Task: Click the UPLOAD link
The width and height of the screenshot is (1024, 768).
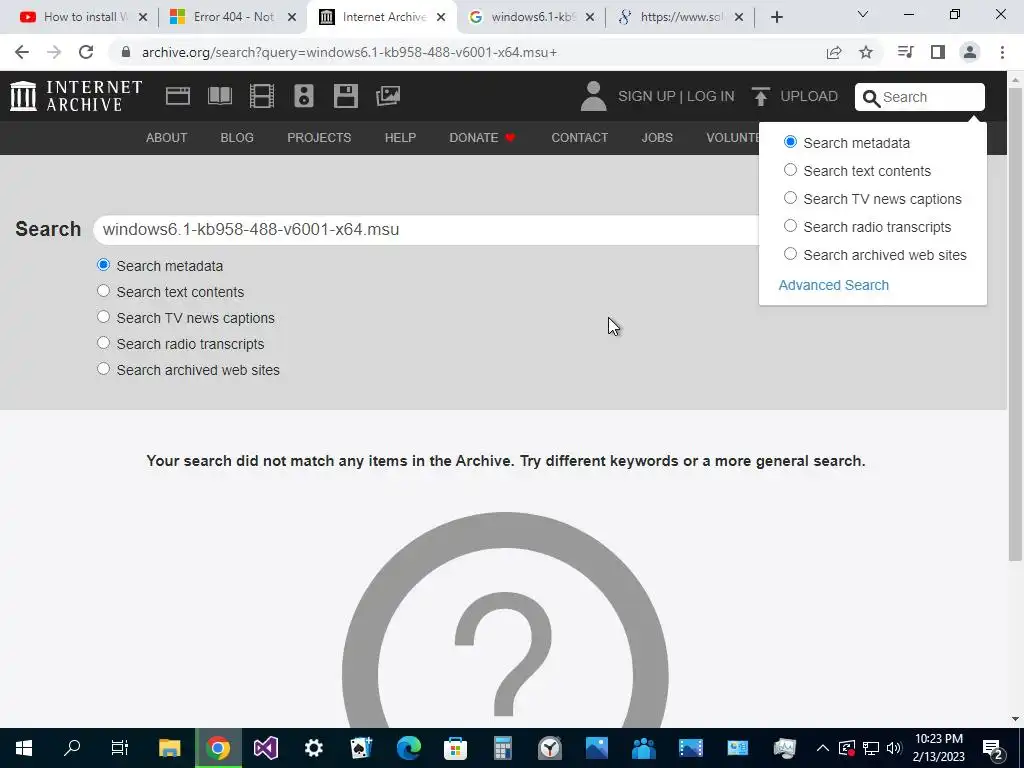Action: point(809,97)
